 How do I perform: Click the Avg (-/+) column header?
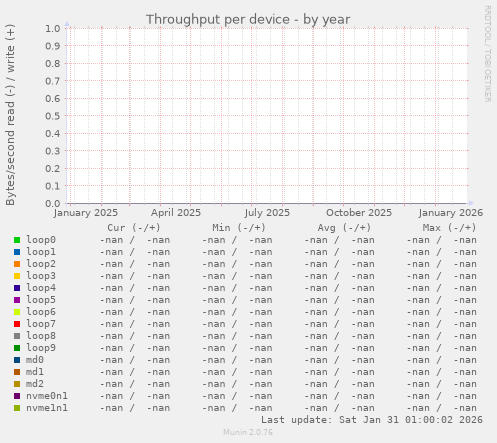coord(344,228)
